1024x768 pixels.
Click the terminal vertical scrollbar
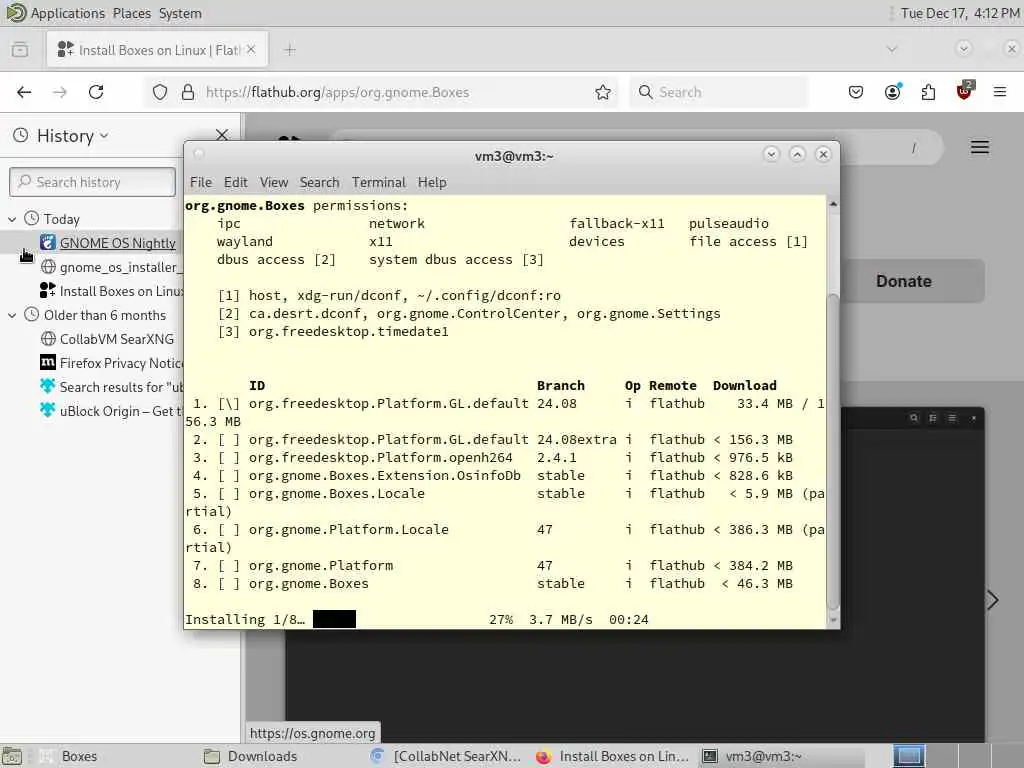click(x=833, y=451)
